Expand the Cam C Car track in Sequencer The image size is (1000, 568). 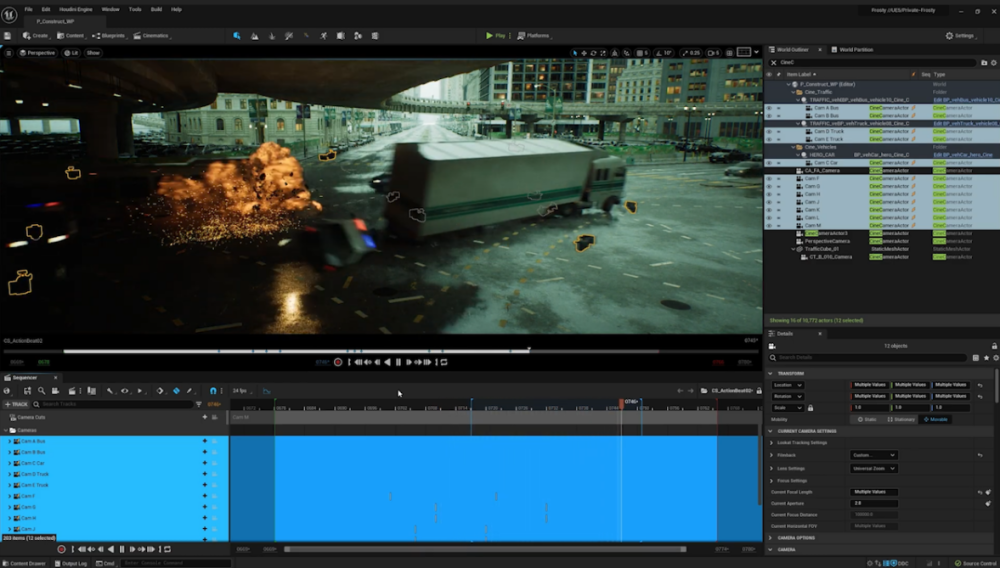(9, 463)
